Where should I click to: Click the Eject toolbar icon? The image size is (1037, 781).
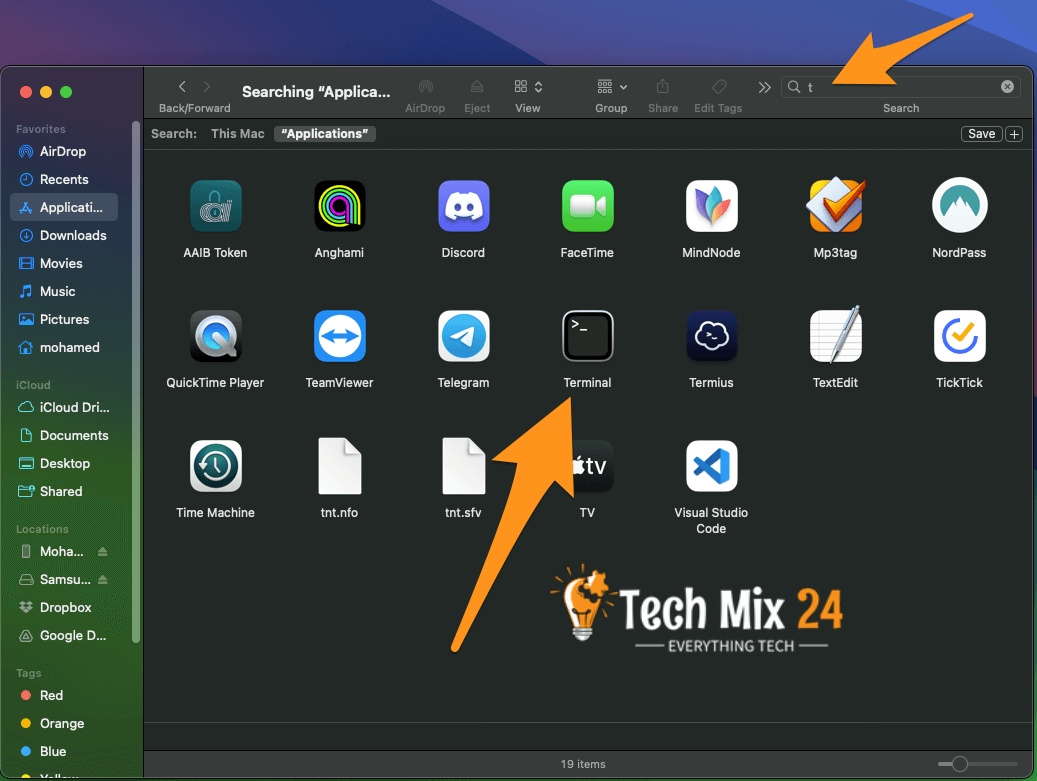477,87
